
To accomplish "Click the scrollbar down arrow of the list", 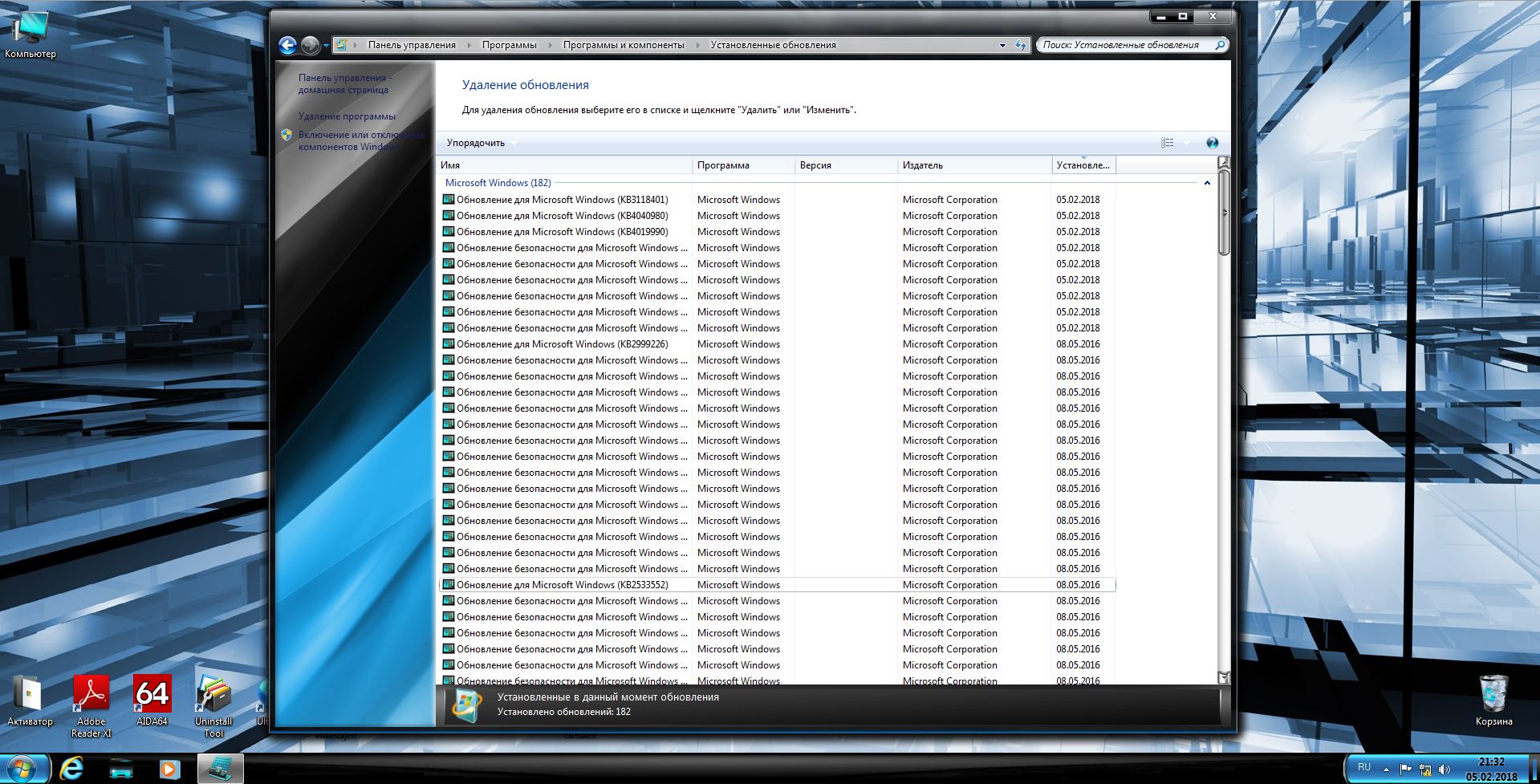I will [x=1224, y=677].
